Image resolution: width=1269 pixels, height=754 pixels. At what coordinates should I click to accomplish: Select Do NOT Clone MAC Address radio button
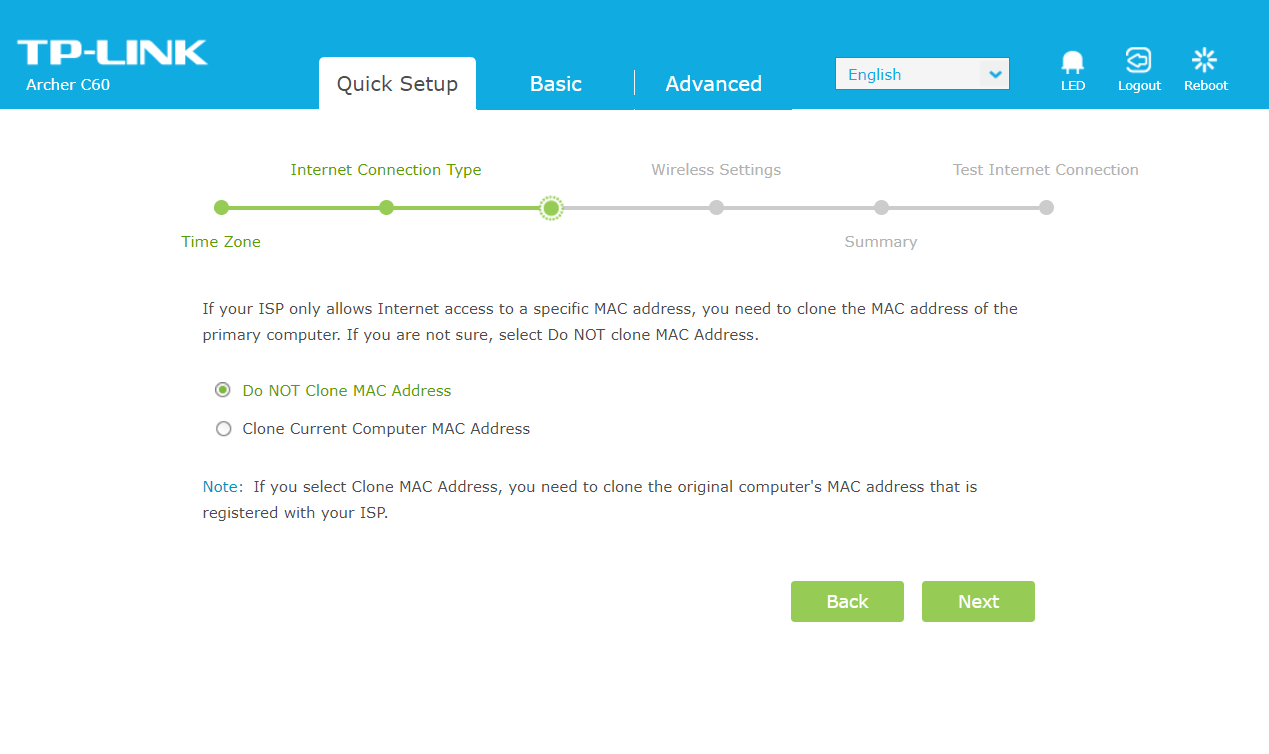pyautogui.click(x=223, y=391)
